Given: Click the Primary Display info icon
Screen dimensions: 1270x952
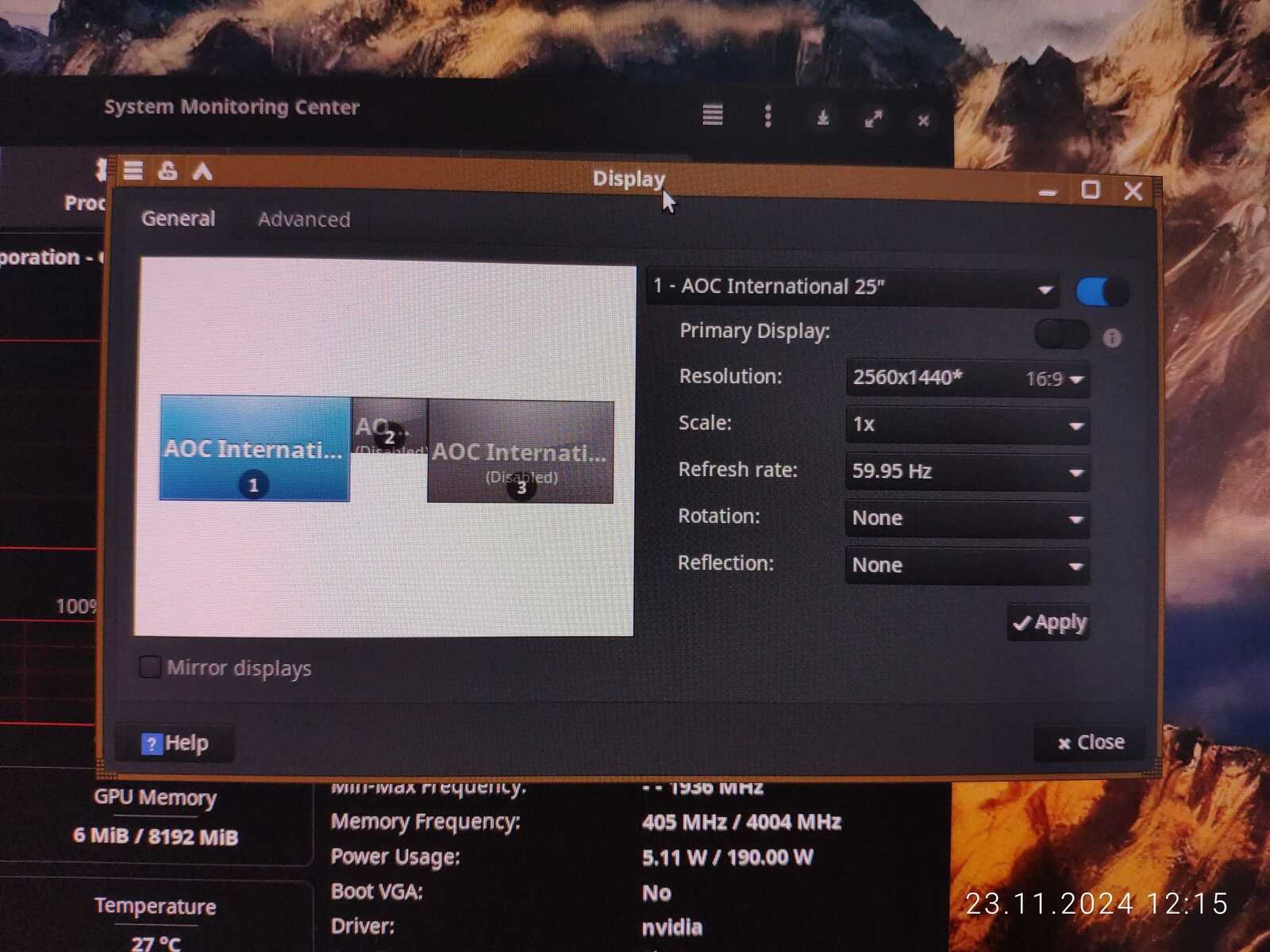Looking at the screenshot, I should pos(1112,338).
